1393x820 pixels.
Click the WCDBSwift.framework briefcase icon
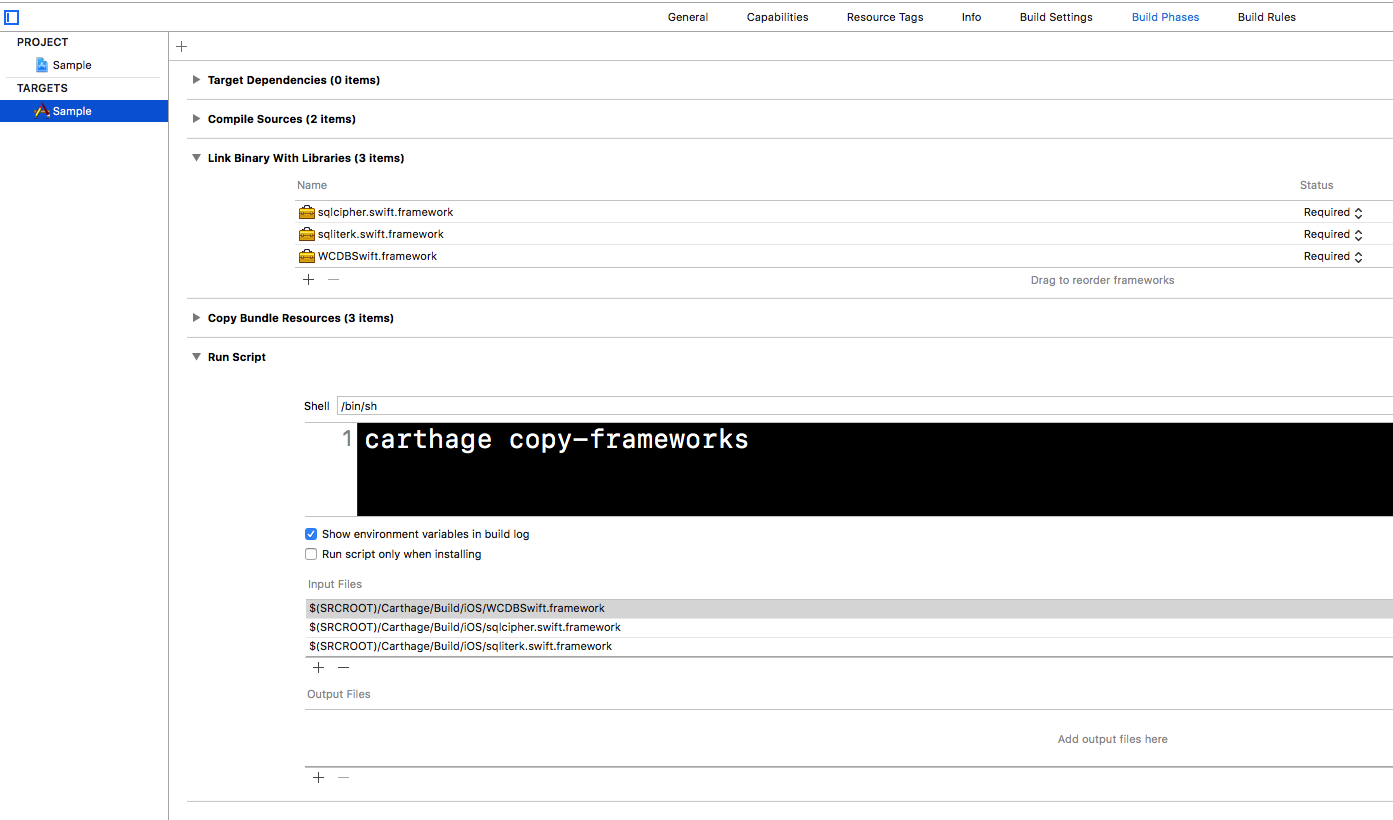click(307, 256)
